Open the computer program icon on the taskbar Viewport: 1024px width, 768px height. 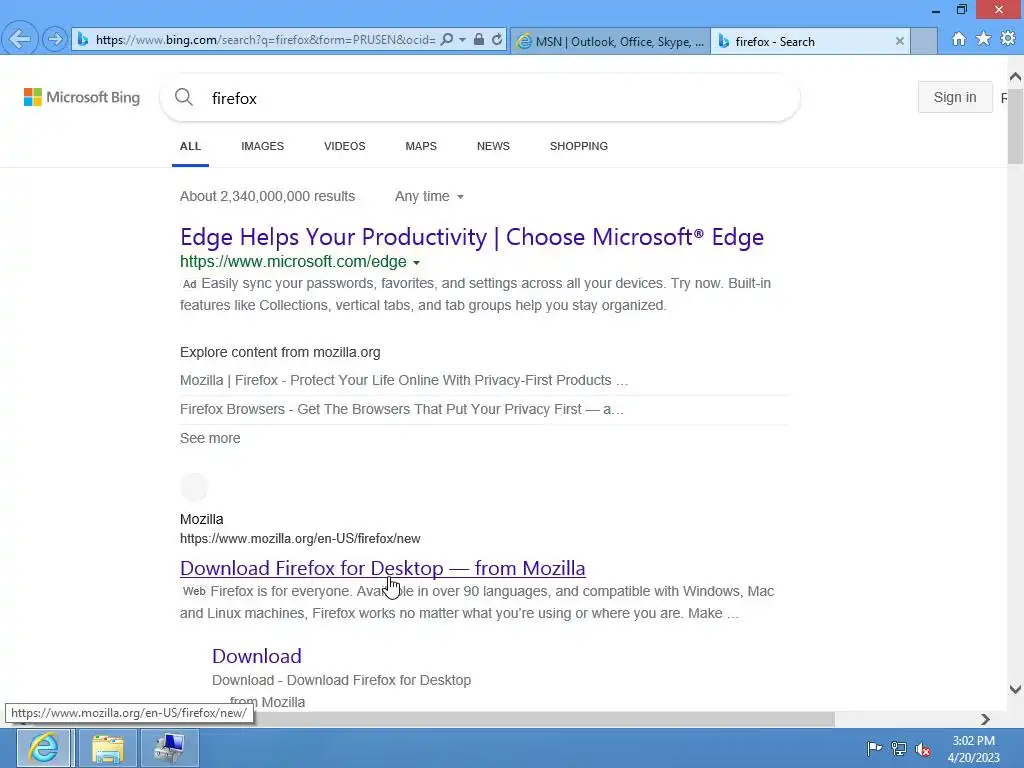[x=169, y=748]
